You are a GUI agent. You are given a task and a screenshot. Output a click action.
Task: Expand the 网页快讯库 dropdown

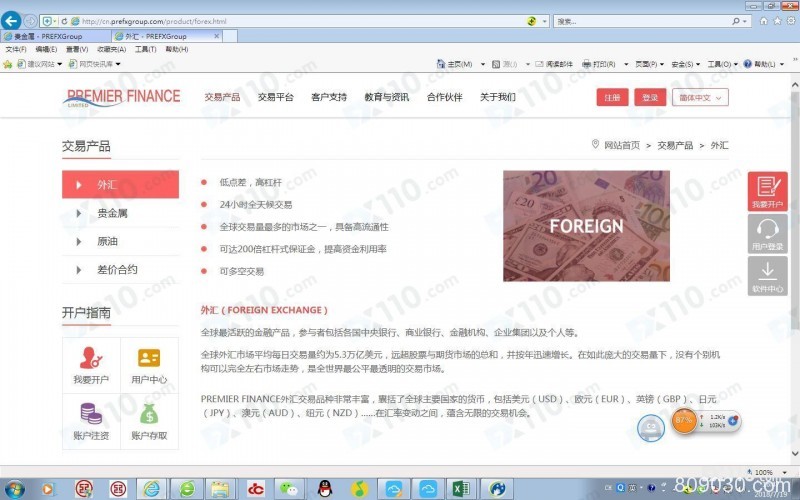click(118, 64)
